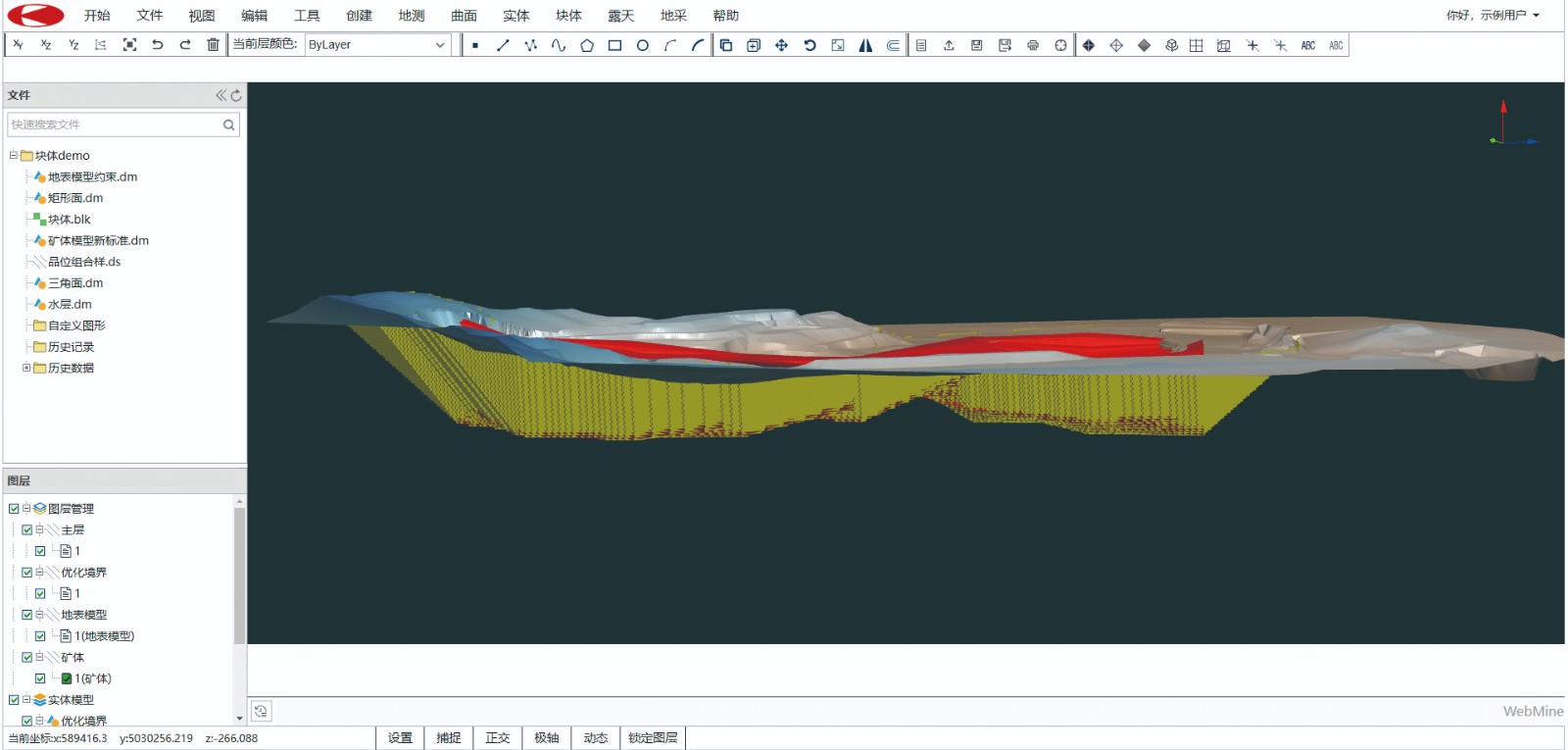Select the bold arc tool
The height and width of the screenshot is (750, 1568).
698,45
